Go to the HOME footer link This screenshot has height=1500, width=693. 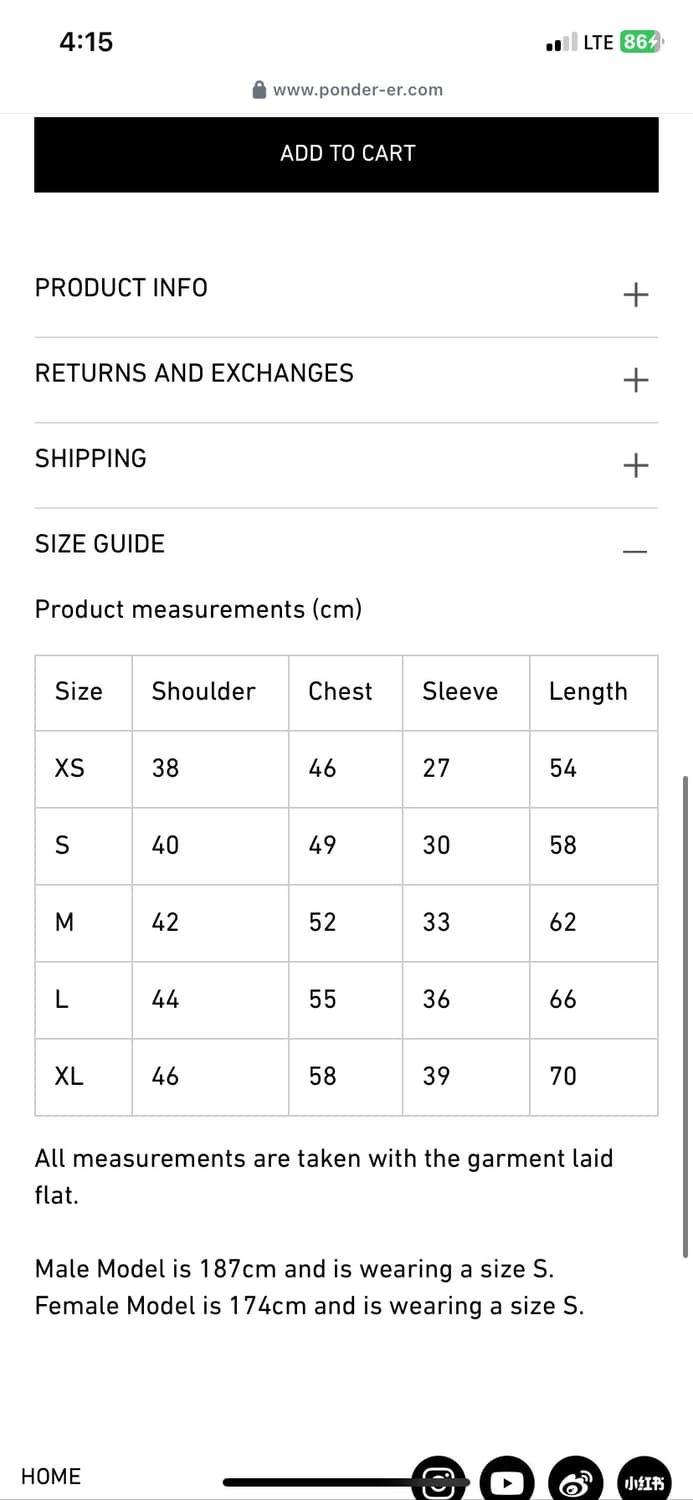pos(51,1476)
